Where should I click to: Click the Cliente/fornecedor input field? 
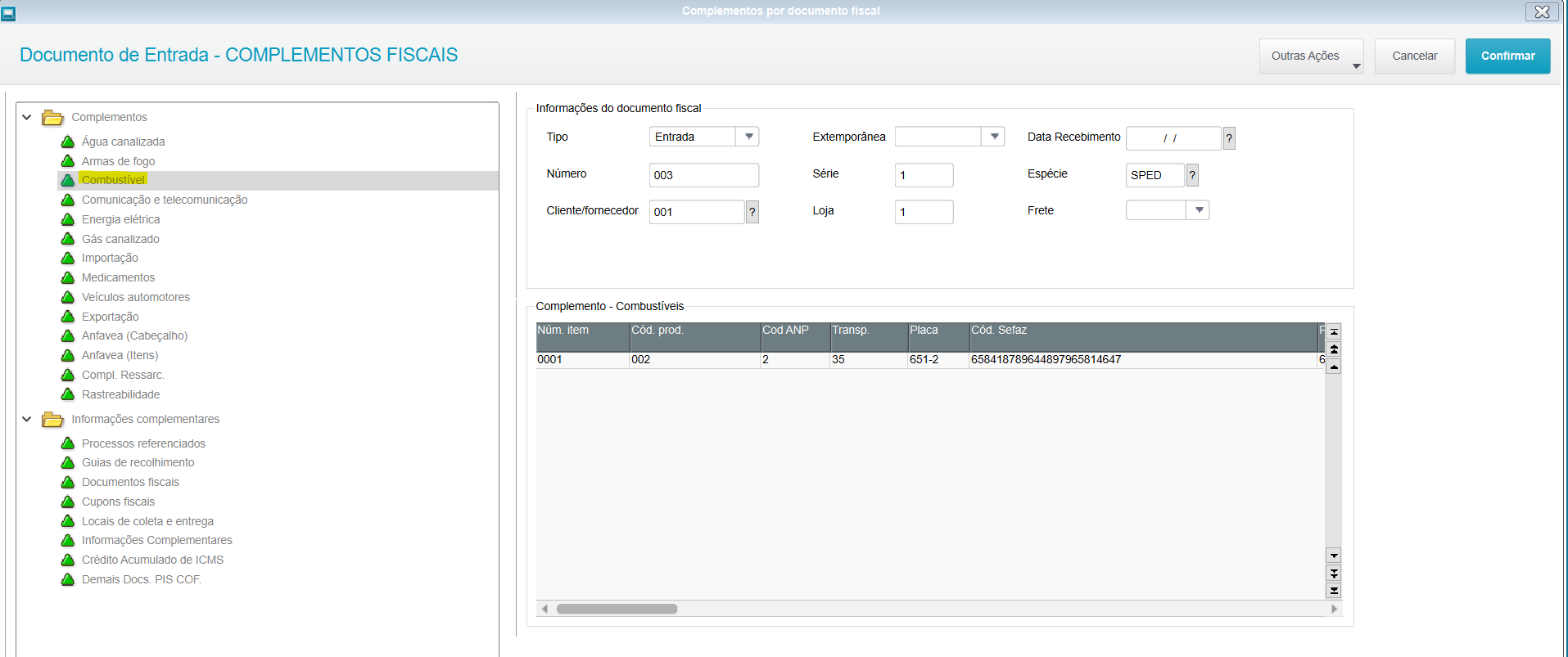pos(697,212)
